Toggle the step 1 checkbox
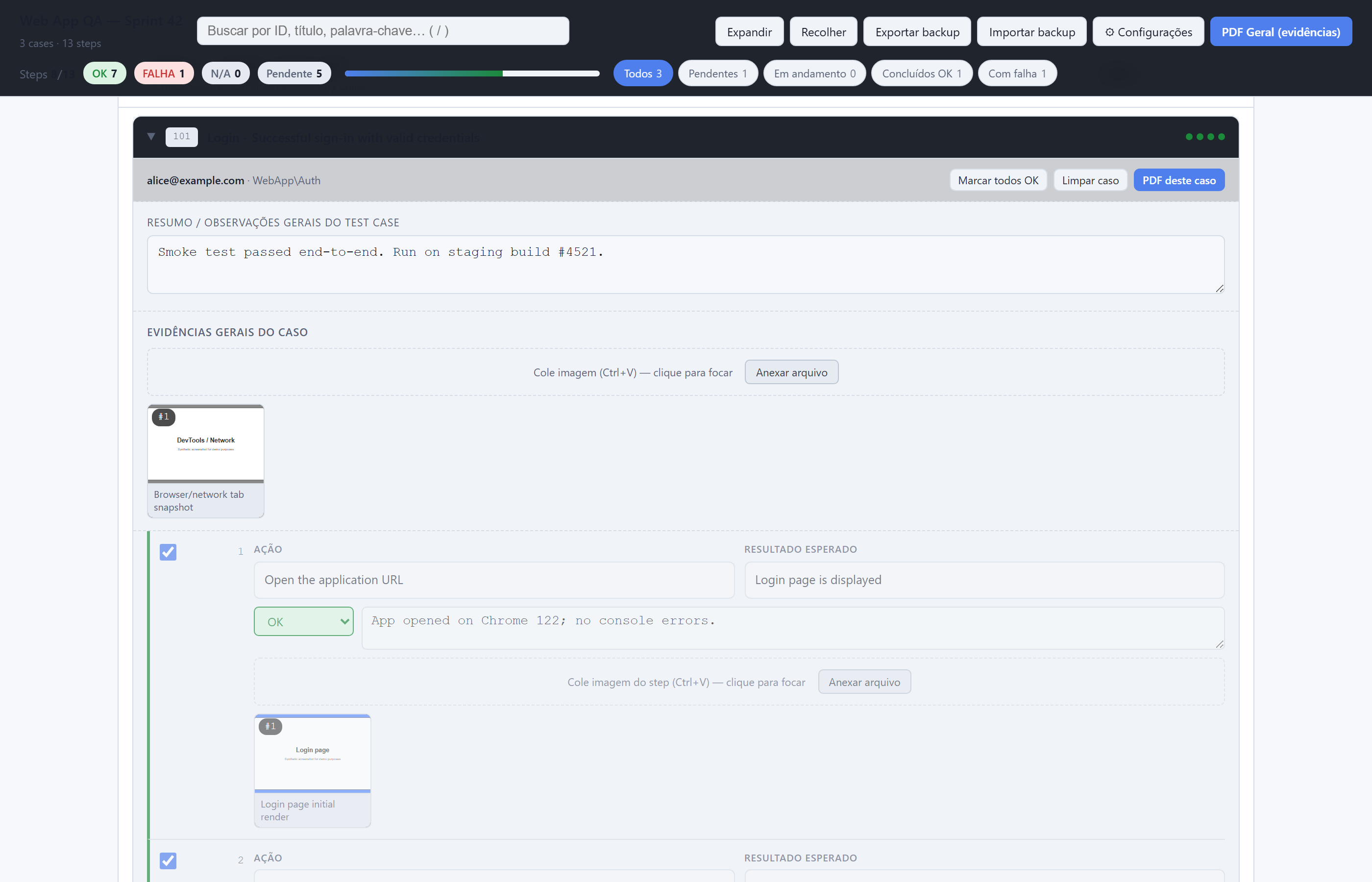1372x882 pixels. 168,552
